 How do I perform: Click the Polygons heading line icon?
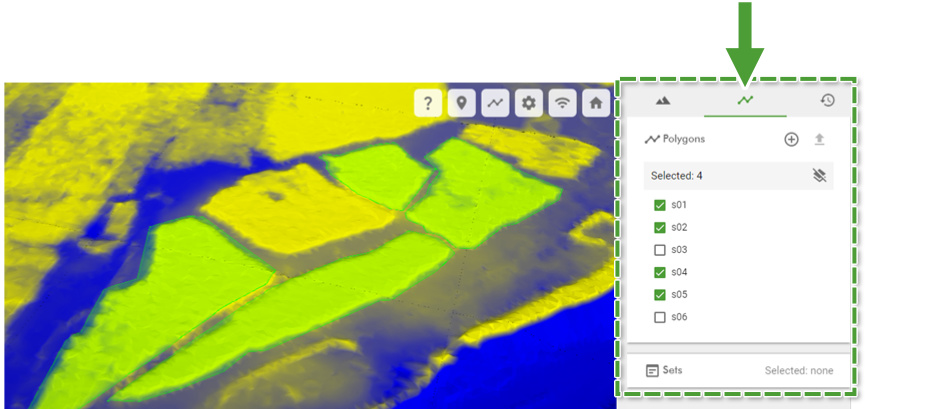click(652, 139)
